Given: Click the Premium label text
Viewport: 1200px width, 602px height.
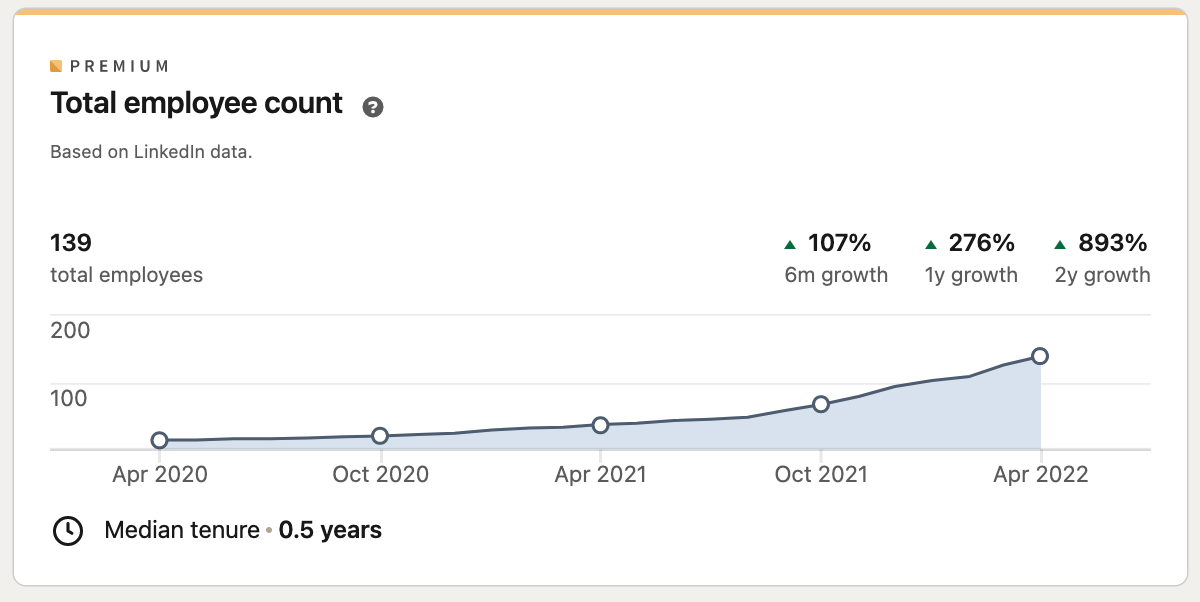Looking at the screenshot, I should [x=119, y=66].
